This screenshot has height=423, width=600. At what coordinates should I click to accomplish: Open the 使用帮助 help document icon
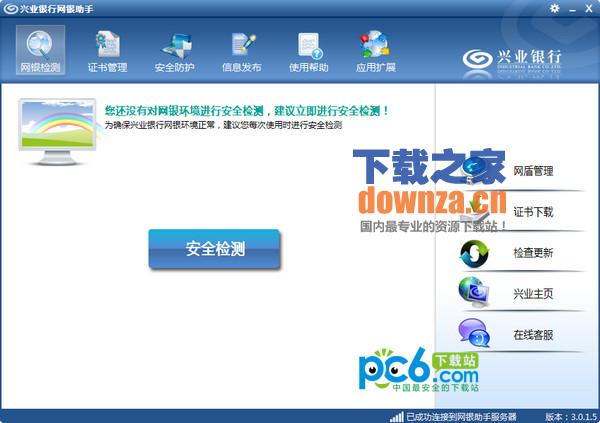click(x=310, y=45)
